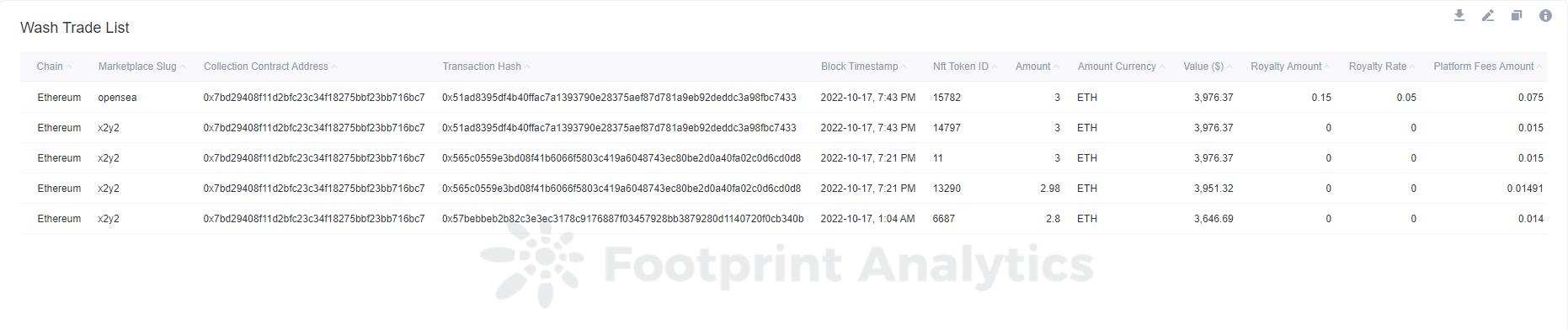
Task: Sort by the Chain column
Action: point(50,67)
